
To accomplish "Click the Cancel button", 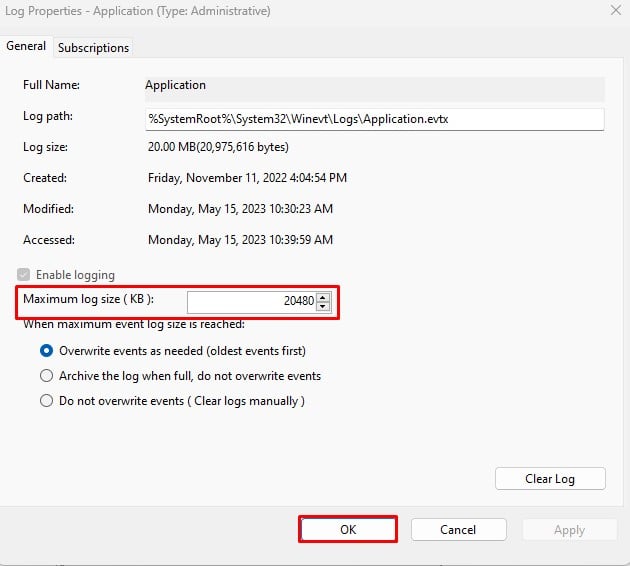I will click(x=458, y=530).
